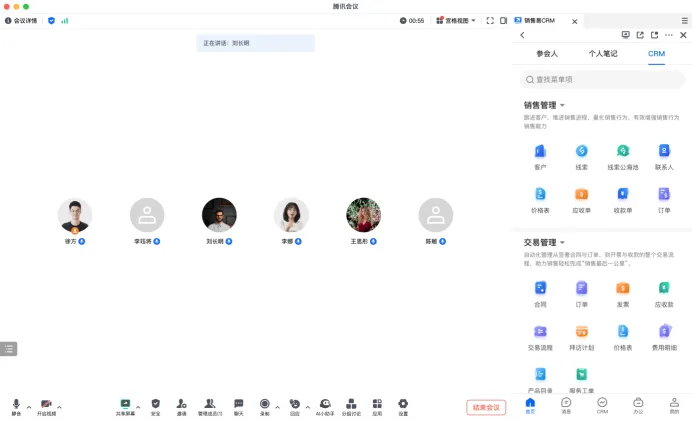Open the 宫格视图 layout dropdown
The height and width of the screenshot is (421, 692).
pos(457,20)
